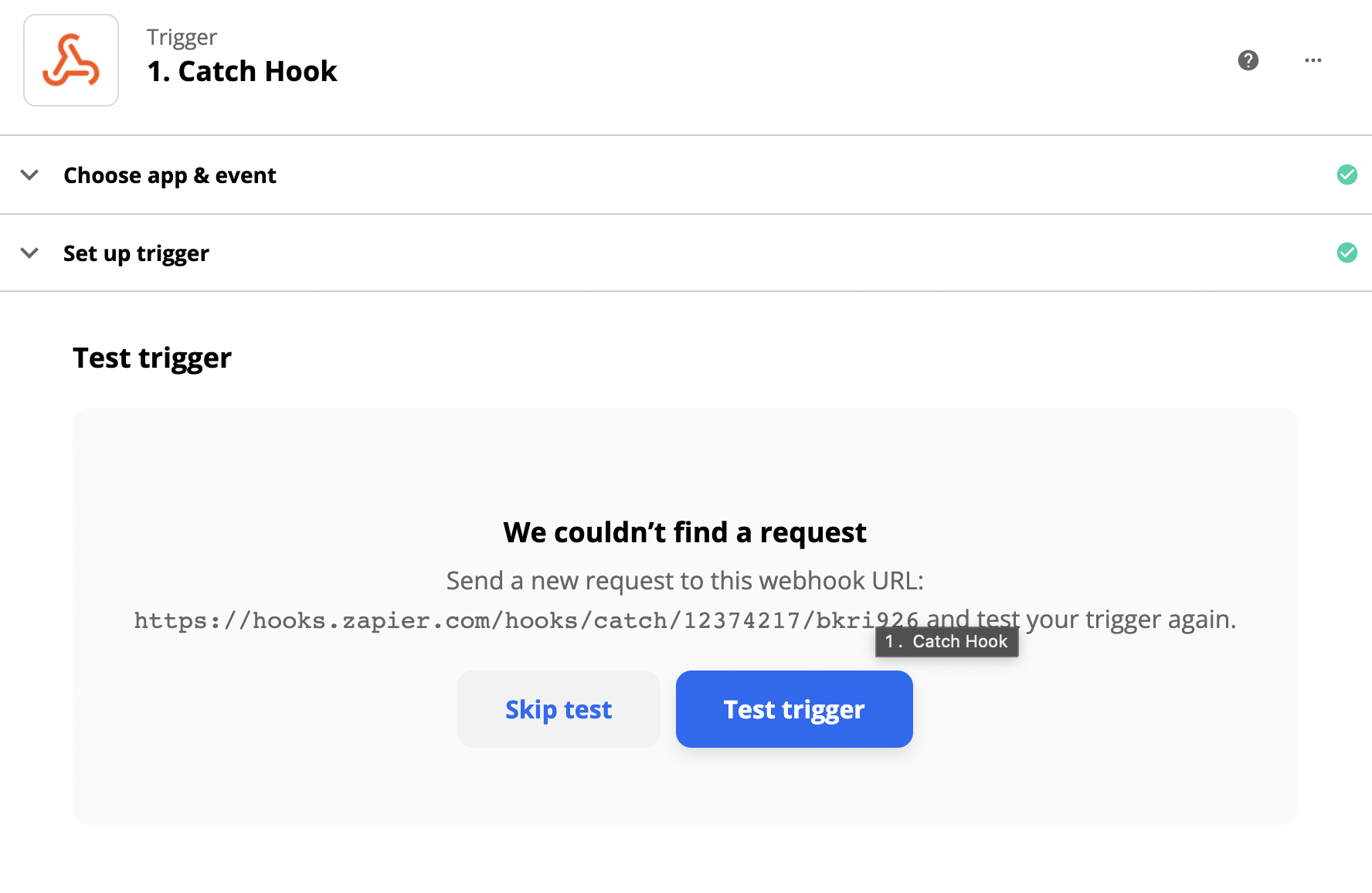Click the Send a new request instruction text
The height and width of the screenshot is (893, 1372).
684,580
